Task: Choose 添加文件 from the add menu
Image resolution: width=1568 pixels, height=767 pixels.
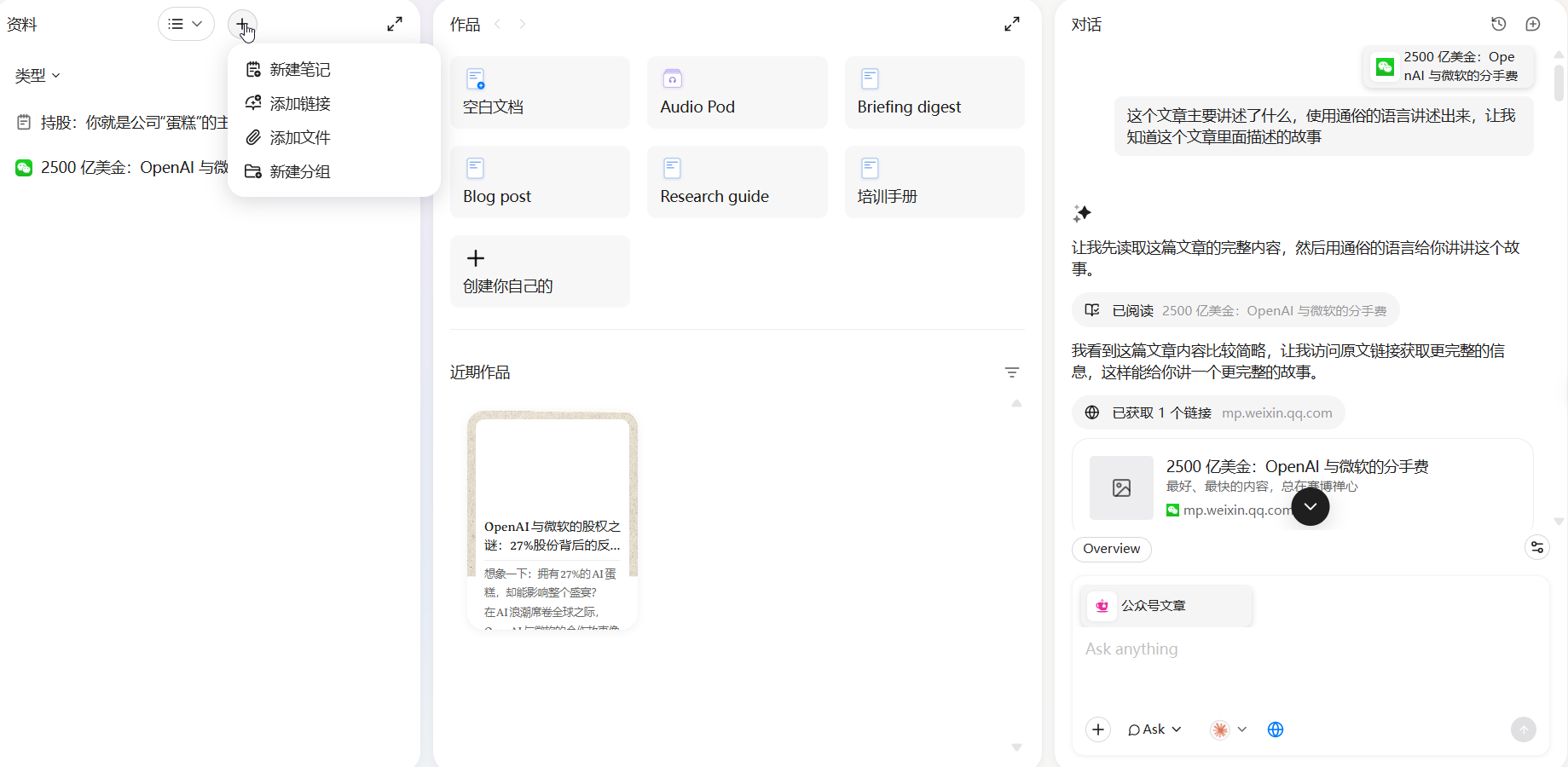Action: 333,138
